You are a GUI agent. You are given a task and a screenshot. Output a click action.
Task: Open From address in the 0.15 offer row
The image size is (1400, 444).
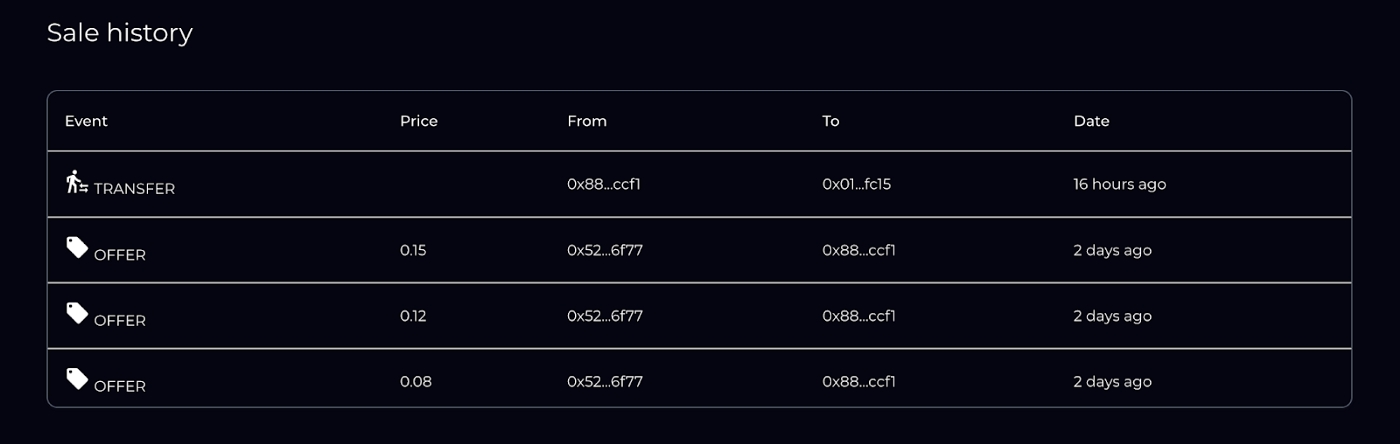604,250
